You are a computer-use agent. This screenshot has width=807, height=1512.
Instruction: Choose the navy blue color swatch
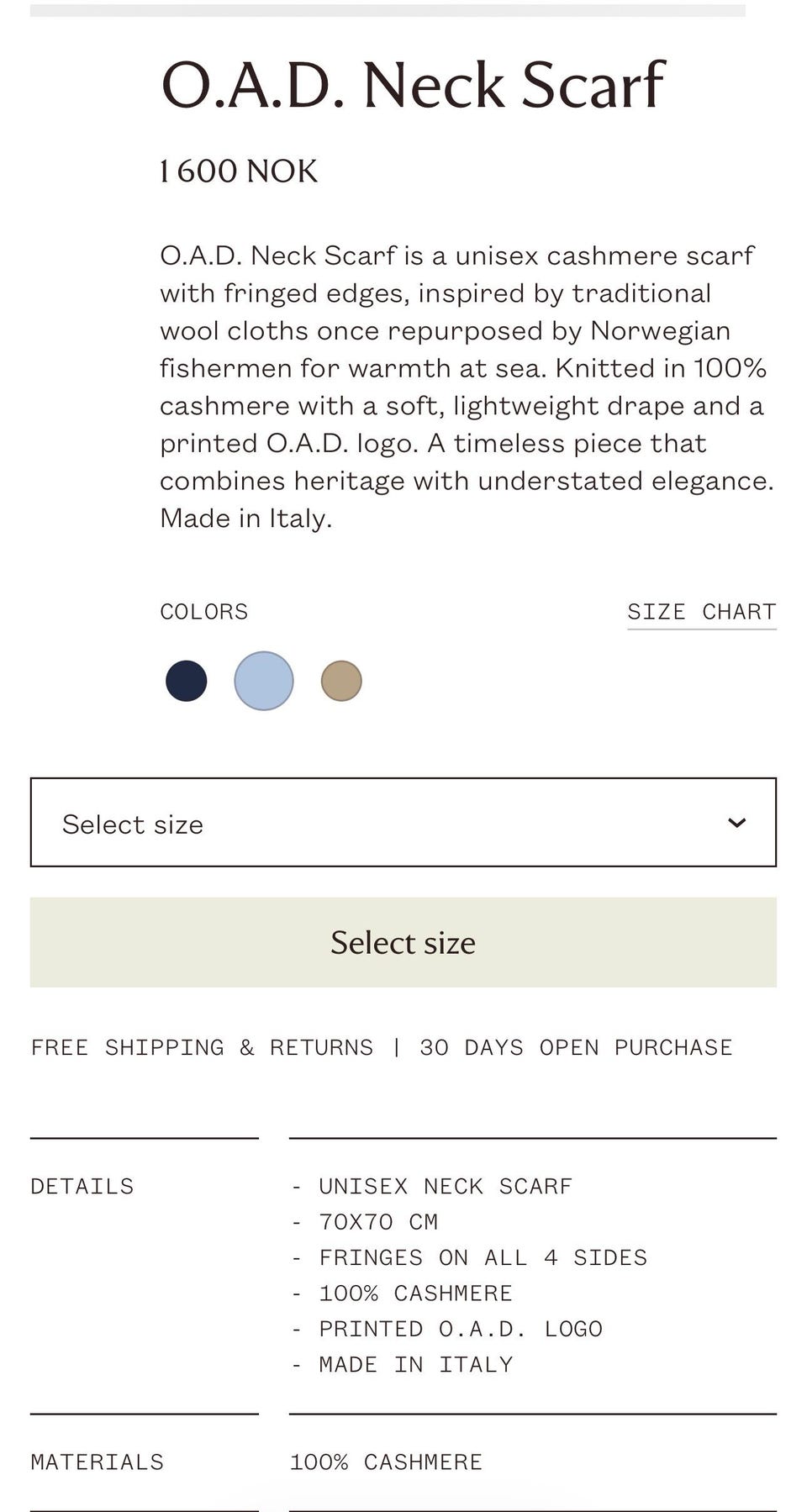tap(186, 681)
